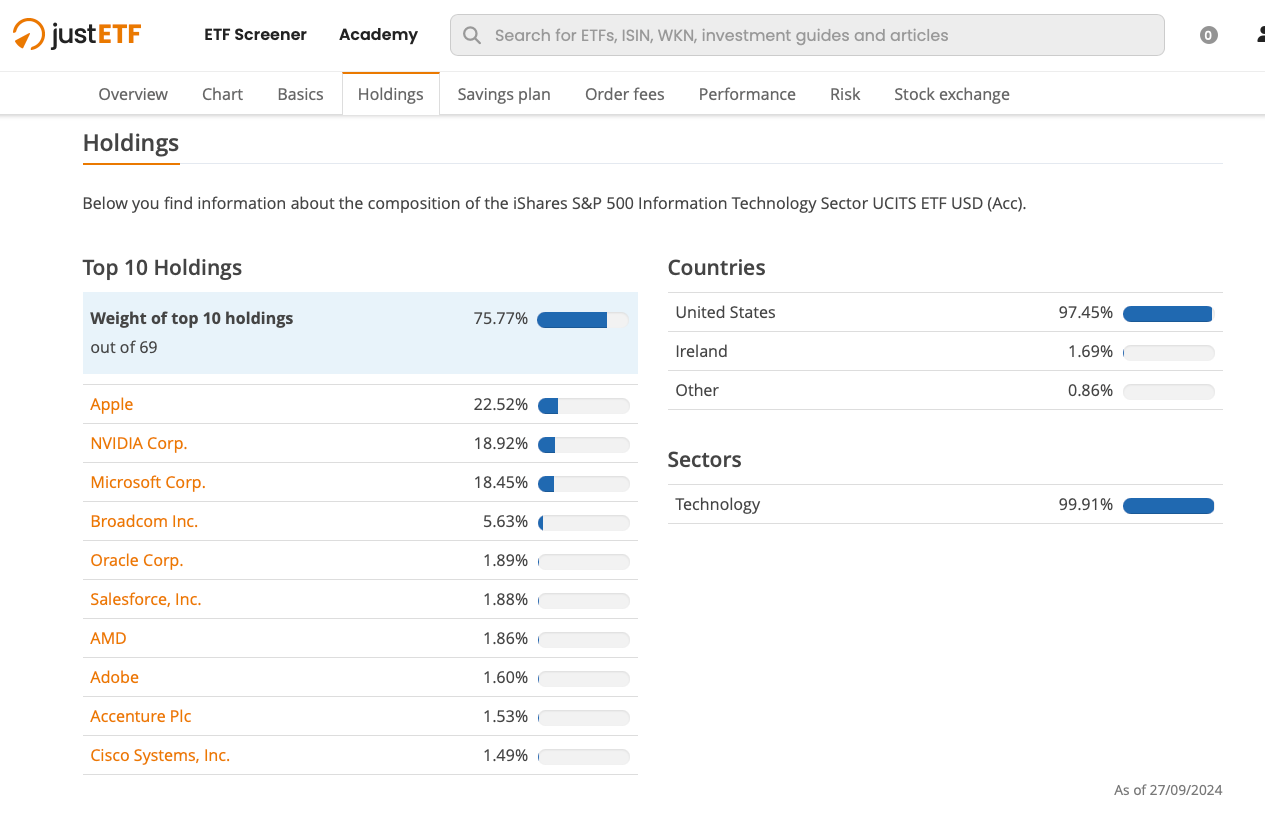Open the Adobe holding link
Screen dimensions: 1265x826
115,677
